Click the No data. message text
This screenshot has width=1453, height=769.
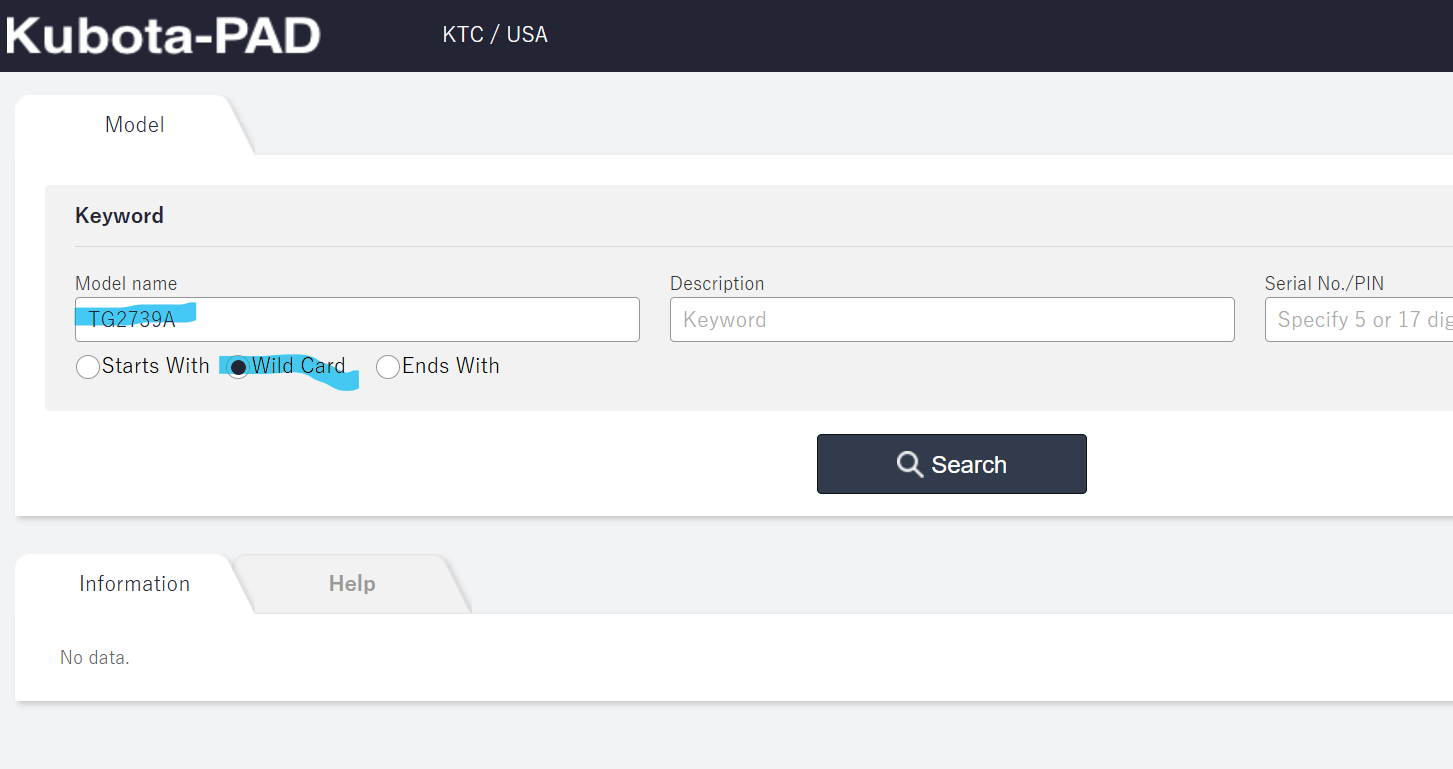[x=95, y=658]
